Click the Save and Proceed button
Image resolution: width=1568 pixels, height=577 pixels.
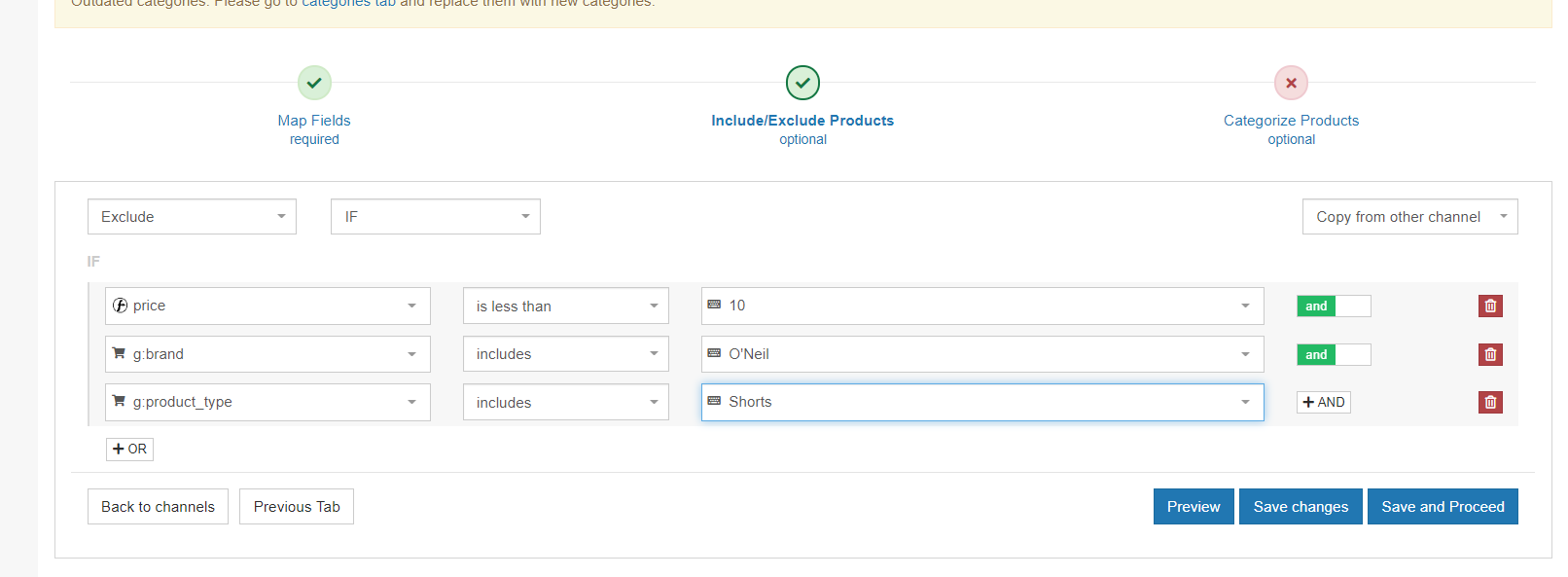(x=1442, y=507)
